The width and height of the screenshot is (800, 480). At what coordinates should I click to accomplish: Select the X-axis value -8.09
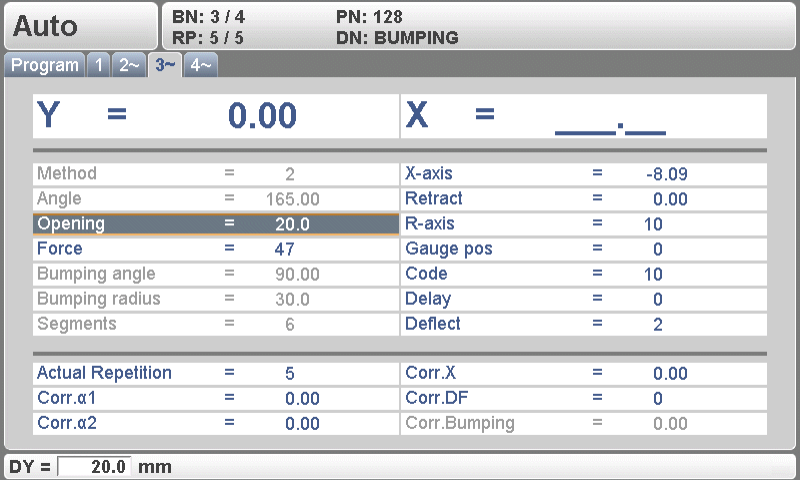(x=667, y=174)
